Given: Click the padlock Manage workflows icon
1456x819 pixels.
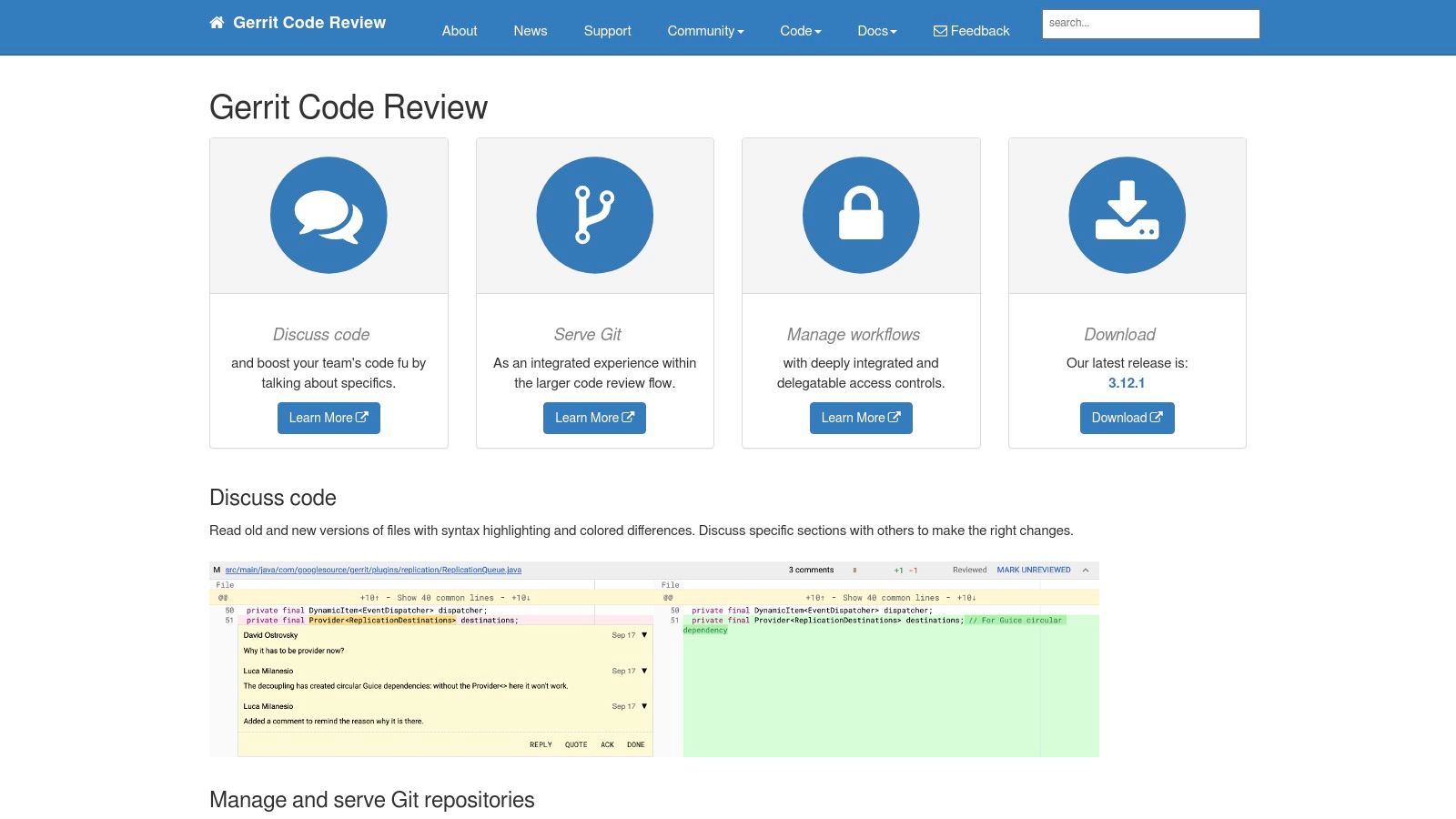Looking at the screenshot, I should [861, 216].
